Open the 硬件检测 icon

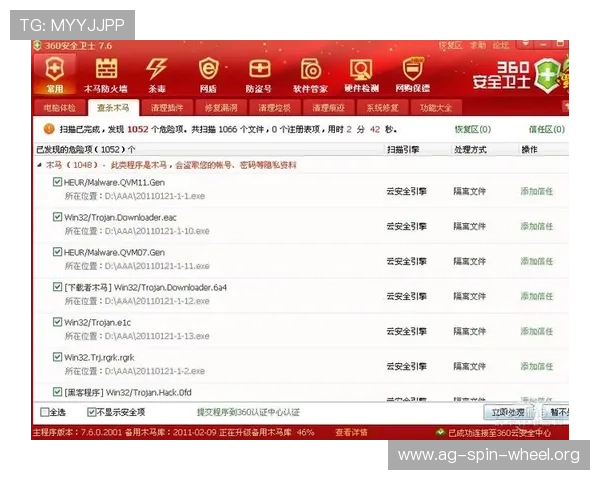361,75
